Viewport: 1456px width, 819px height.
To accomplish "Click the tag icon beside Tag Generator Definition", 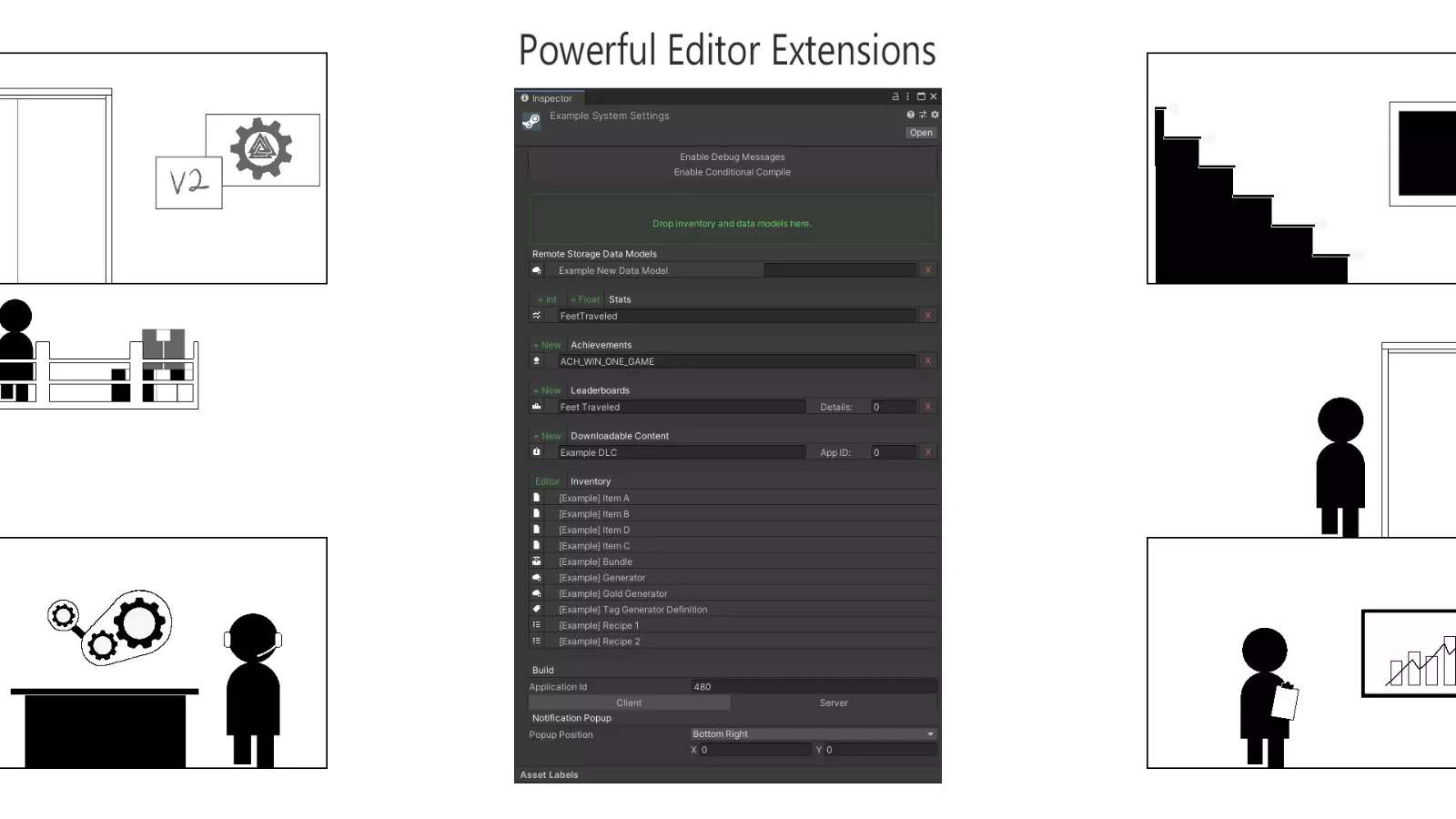I will (x=537, y=610).
